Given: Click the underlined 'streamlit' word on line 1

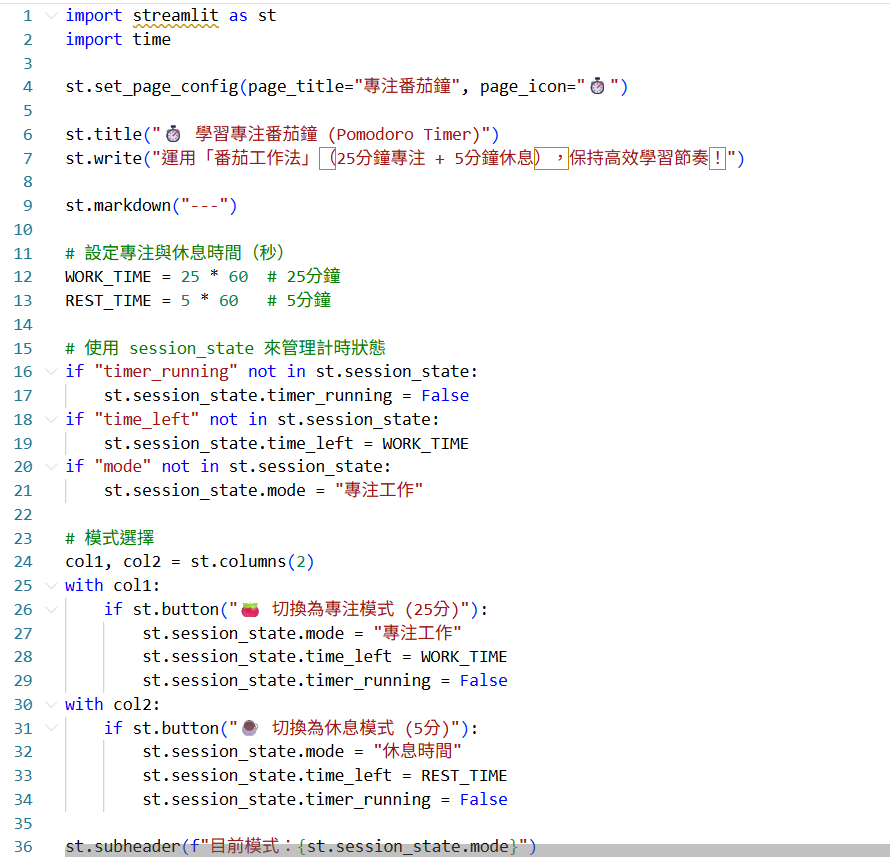Looking at the screenshot, I should coord(175,16).
